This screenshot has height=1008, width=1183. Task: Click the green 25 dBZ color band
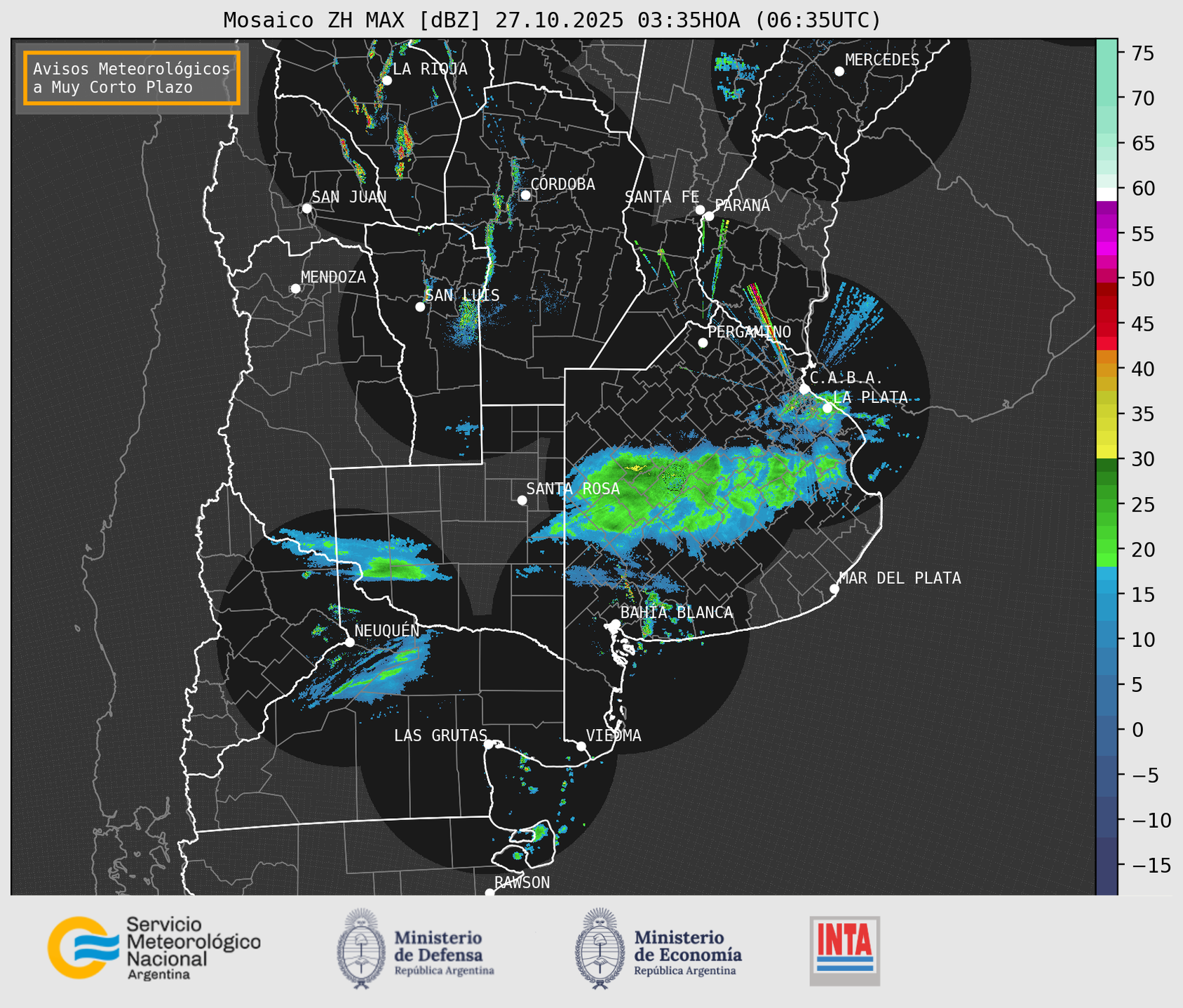1107,505
